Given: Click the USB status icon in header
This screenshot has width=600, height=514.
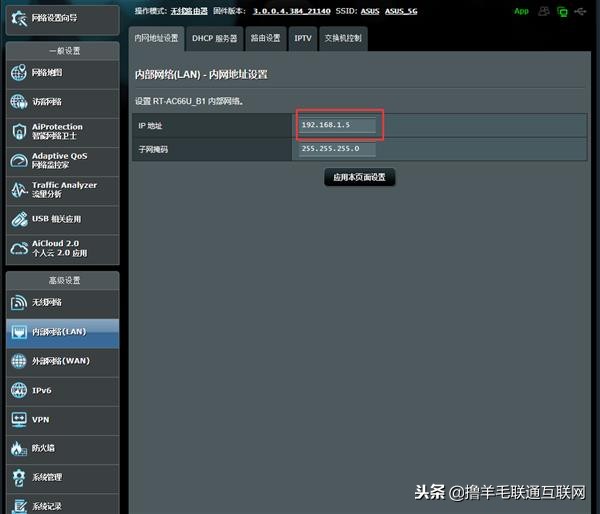Looking at the screenshot, I should click(x=580, y=12).
